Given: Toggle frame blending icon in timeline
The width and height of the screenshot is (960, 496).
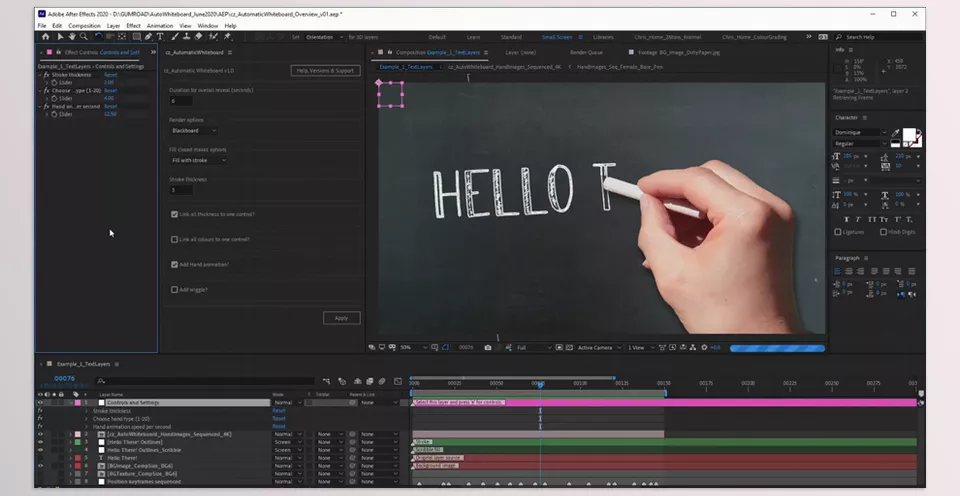Looking at the screenshot, I should point(370,381).
